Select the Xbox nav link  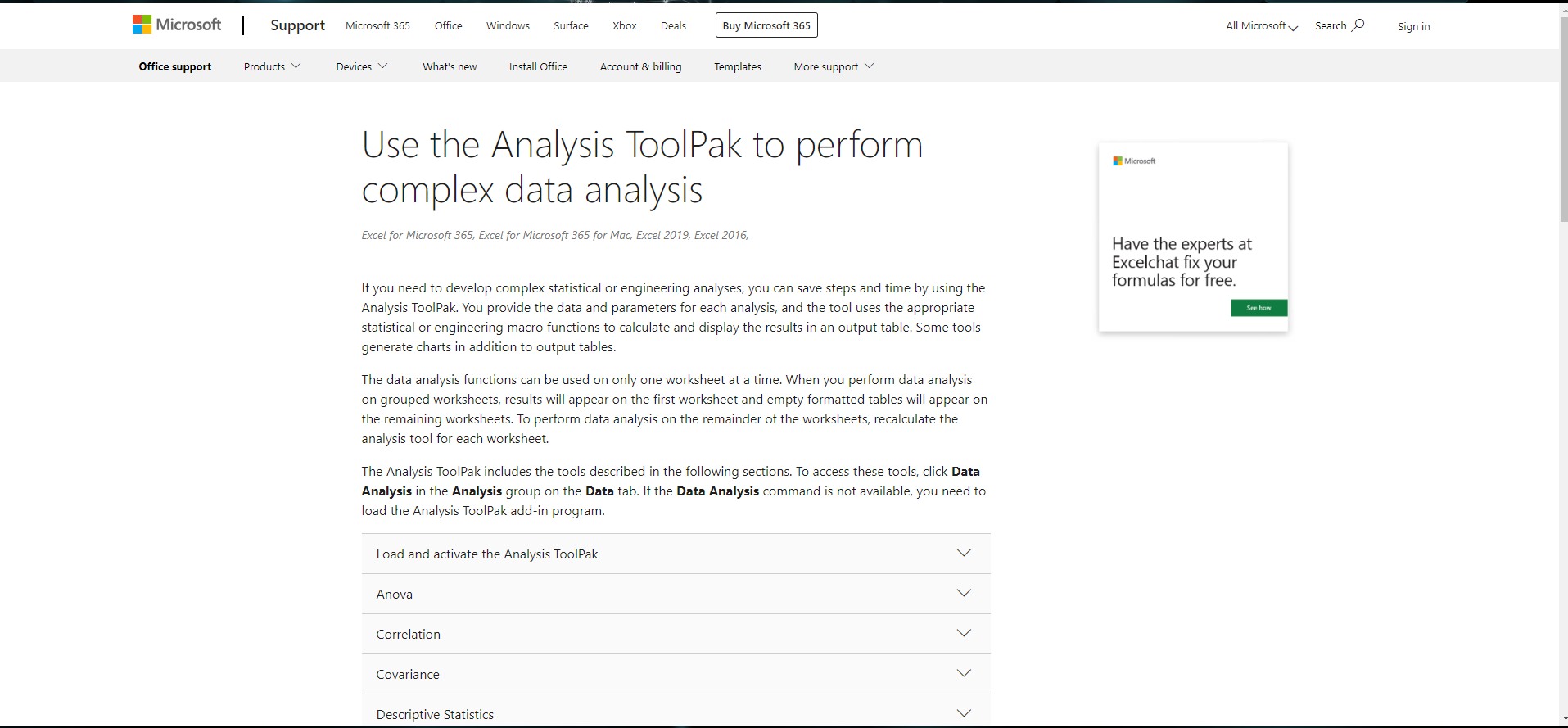624,26
